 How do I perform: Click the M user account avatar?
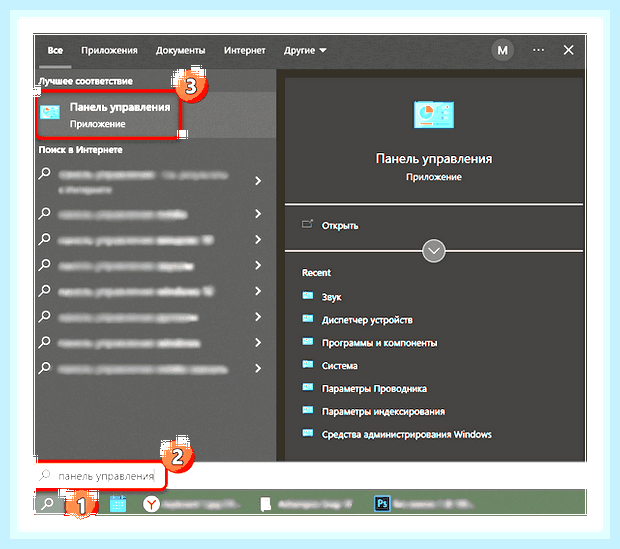click(502, 50)
